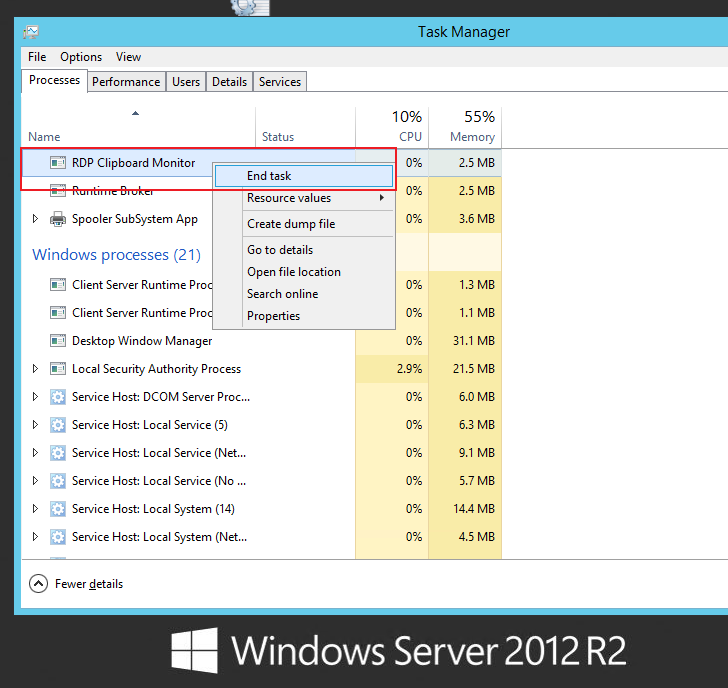Expand Service Host: Local Service (Net...
Image resolution: width=728 pixels, height=688 pixels.
pos(35,453)
